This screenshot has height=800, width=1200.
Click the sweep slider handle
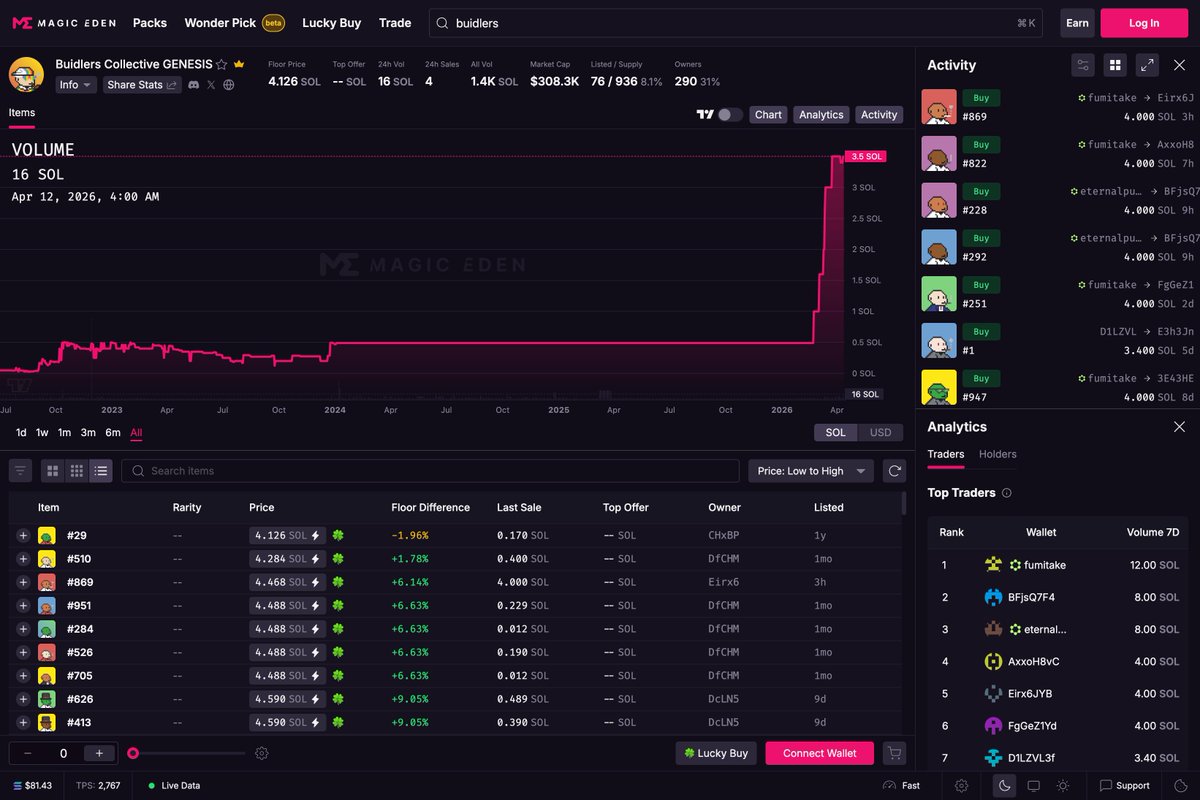coord(132,753)
